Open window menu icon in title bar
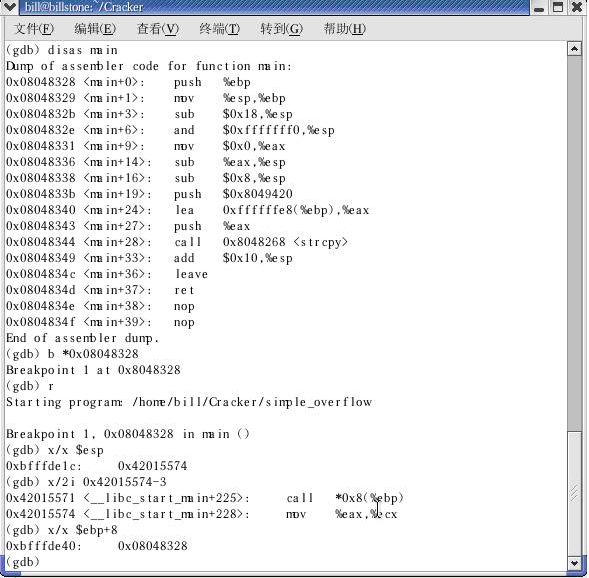 pyautogui.click(x=9, y=7)
